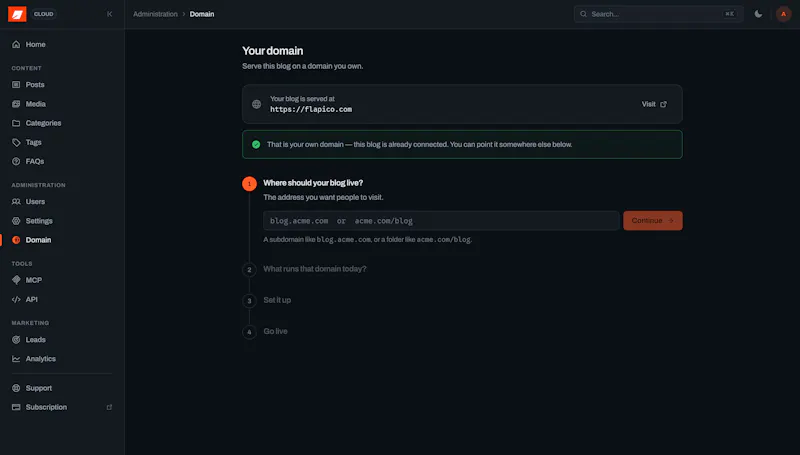Click the Subscription card icon
The image size is (800, 455).
click(16, 407)
